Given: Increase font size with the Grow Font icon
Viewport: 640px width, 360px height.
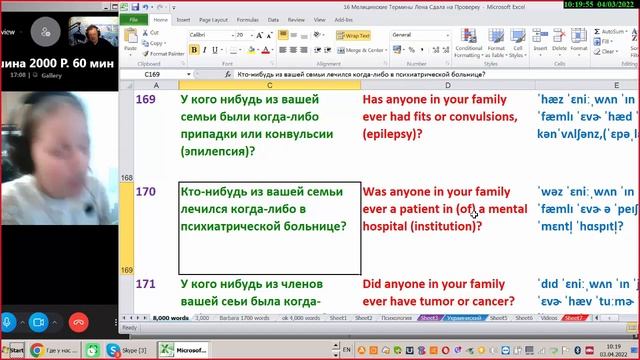Looking at the screenshot, I should (260, 36).
